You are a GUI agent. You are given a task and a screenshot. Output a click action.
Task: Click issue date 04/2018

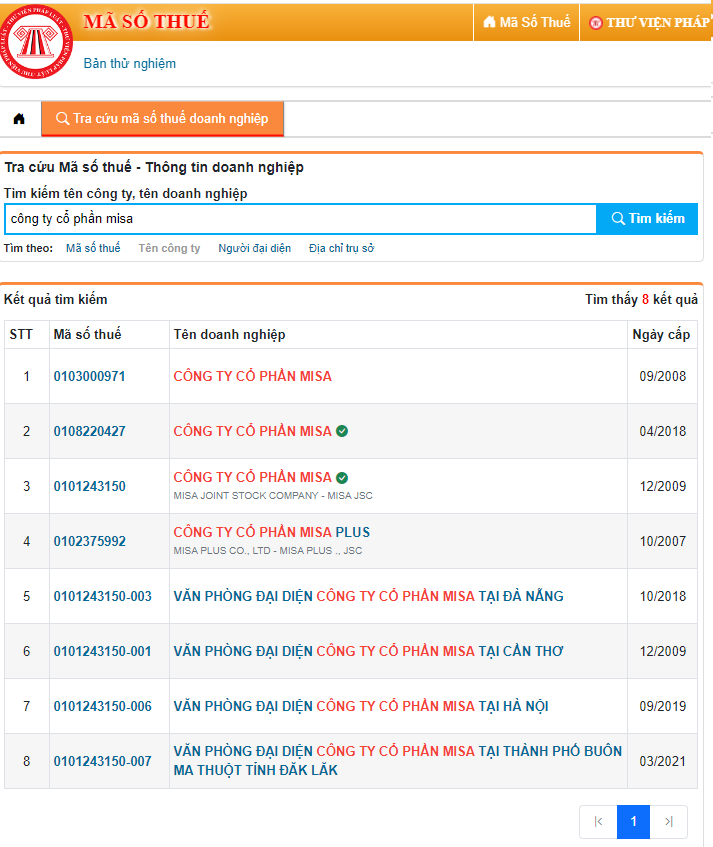pyautogui.click(x=663, y=432)
